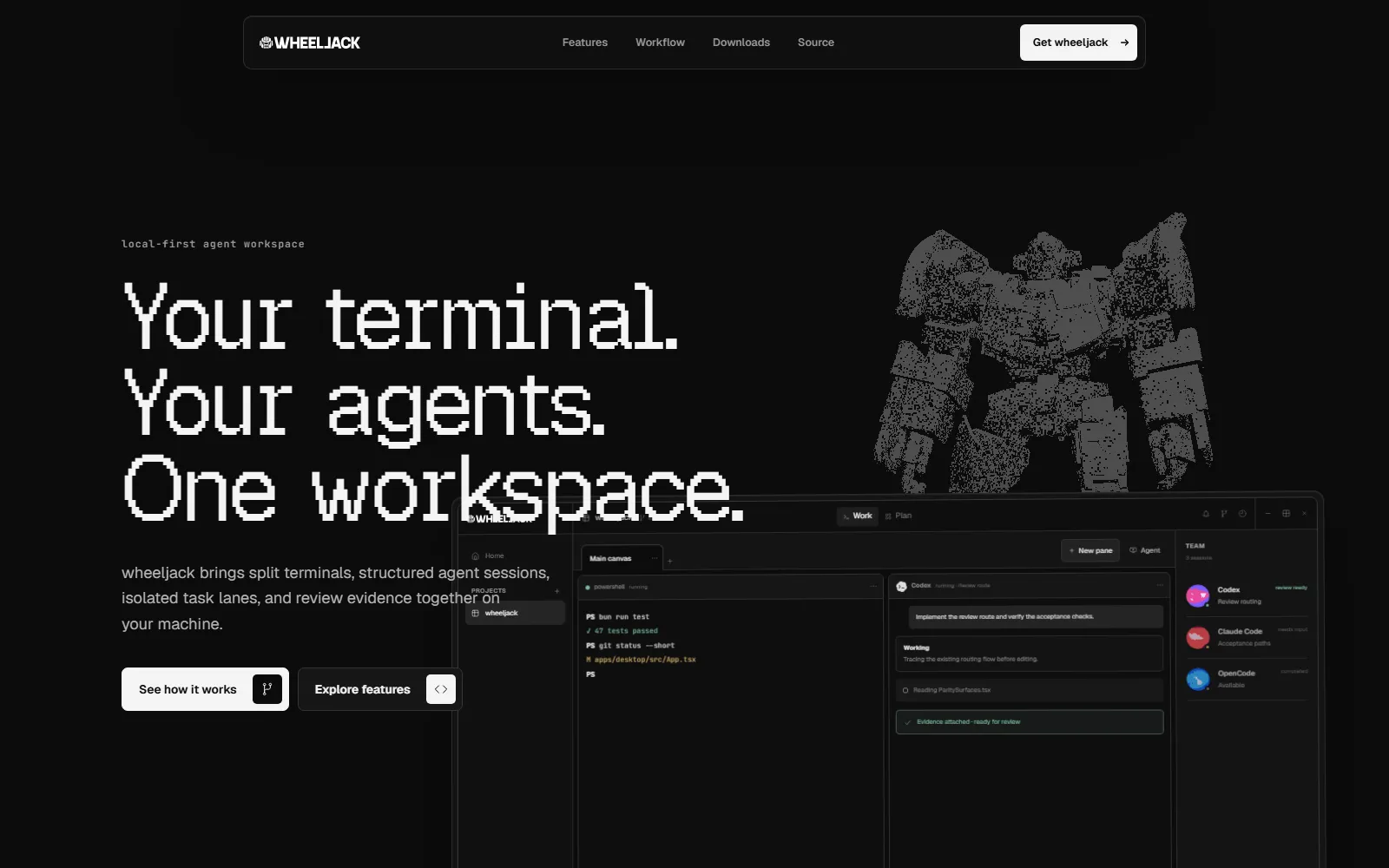
Task: Click 'Evidence attached - ready for review' row
Action: click(x=1030, y=722)
